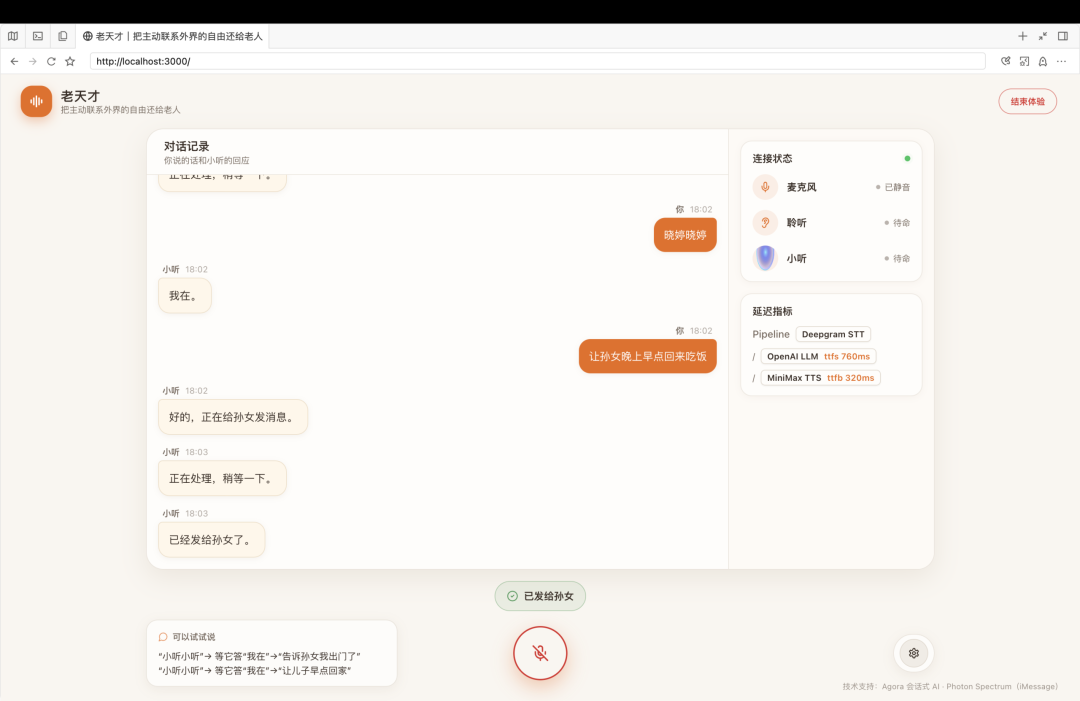Click the 待命 status next to 聆听
Screen dimensions: 1080x701
(x=902, y=223)
